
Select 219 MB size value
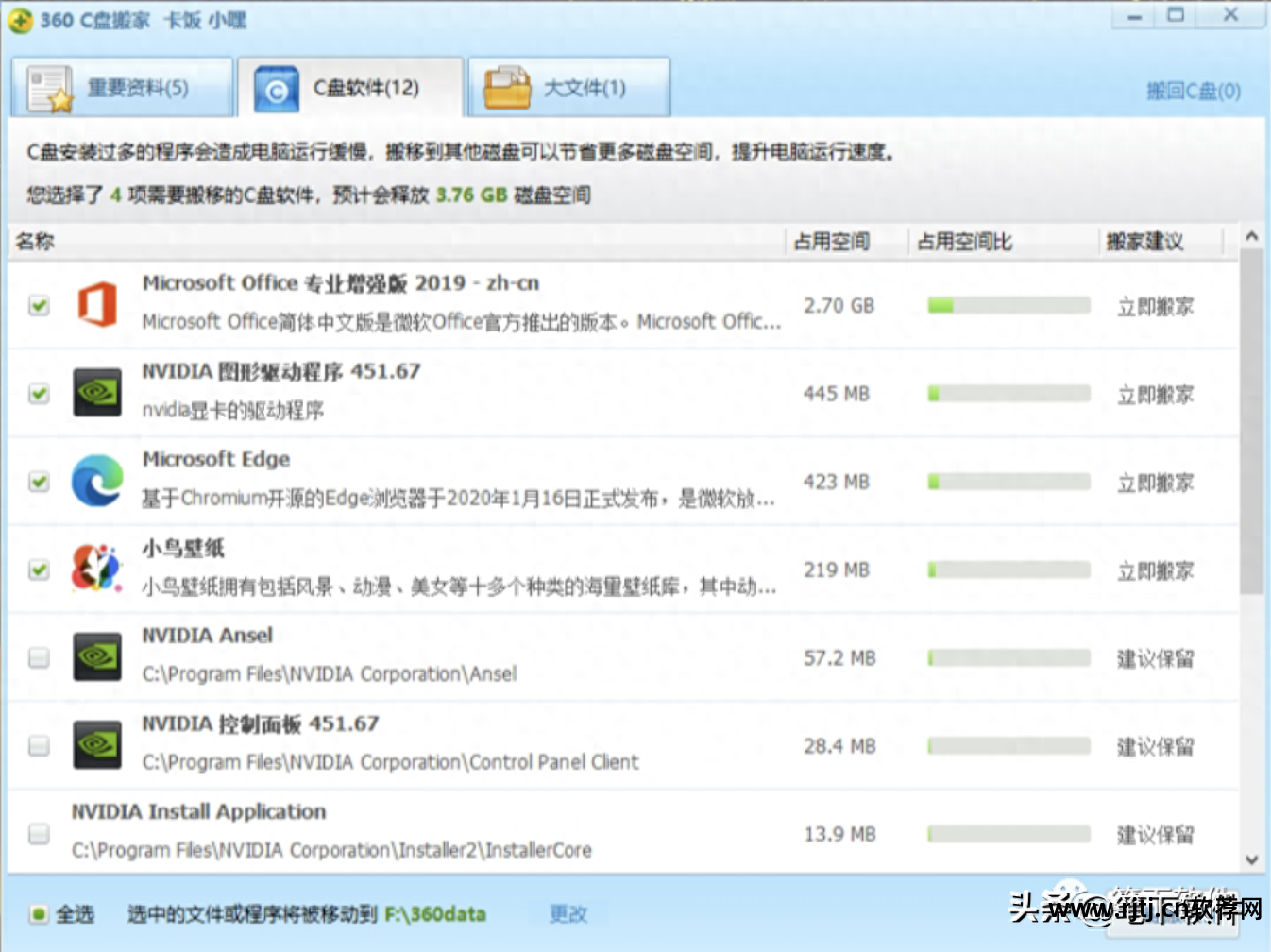tap(836, 569)
